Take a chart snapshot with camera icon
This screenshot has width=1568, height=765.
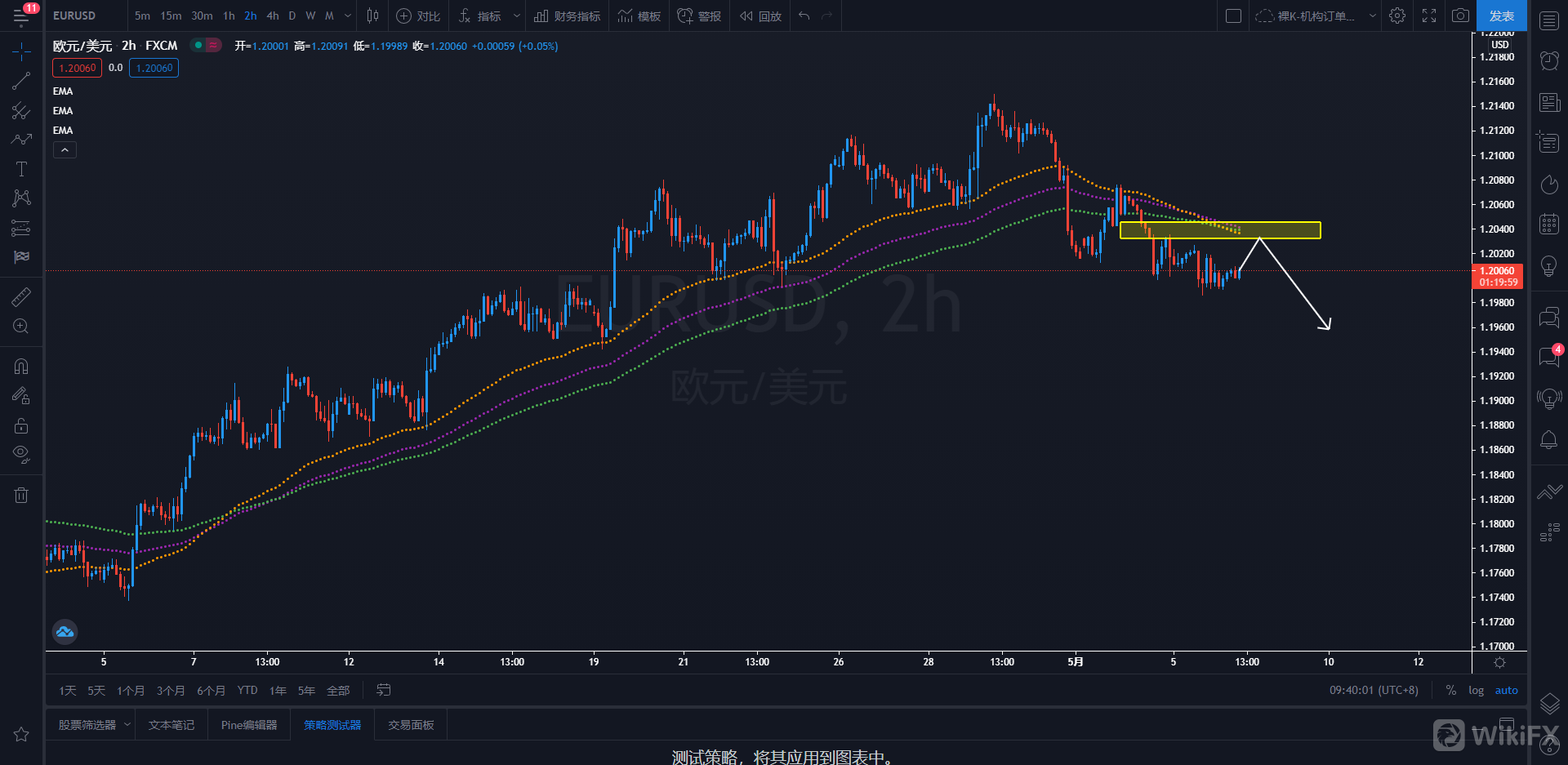1460,16
